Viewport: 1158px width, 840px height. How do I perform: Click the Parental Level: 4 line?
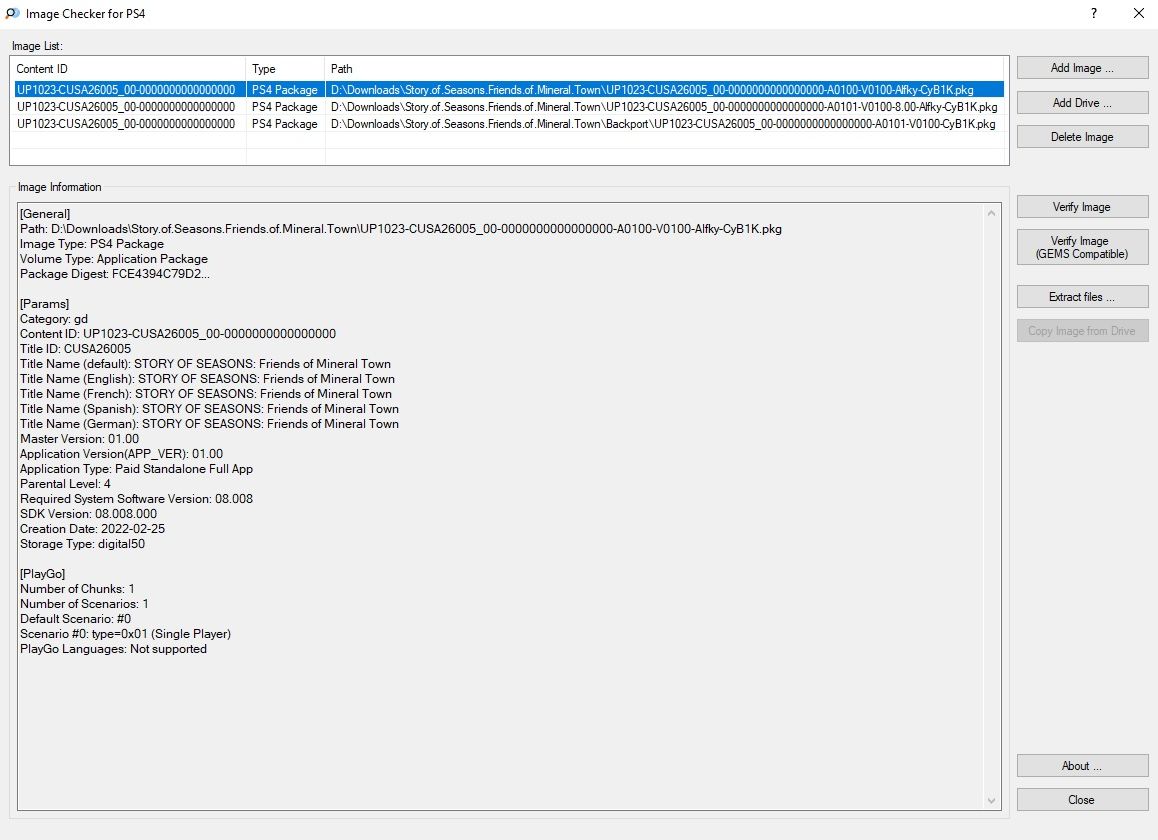pos(66,484)
